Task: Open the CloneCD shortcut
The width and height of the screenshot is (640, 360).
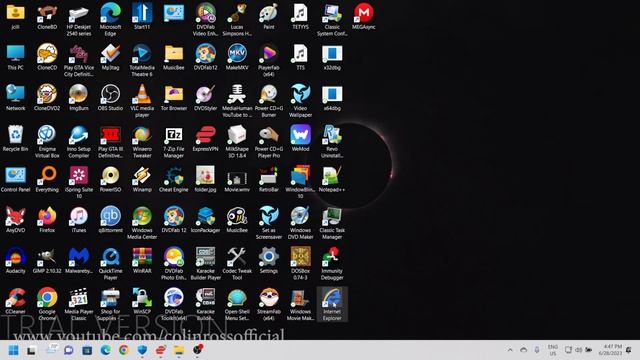Action: (x=47, y=58)
